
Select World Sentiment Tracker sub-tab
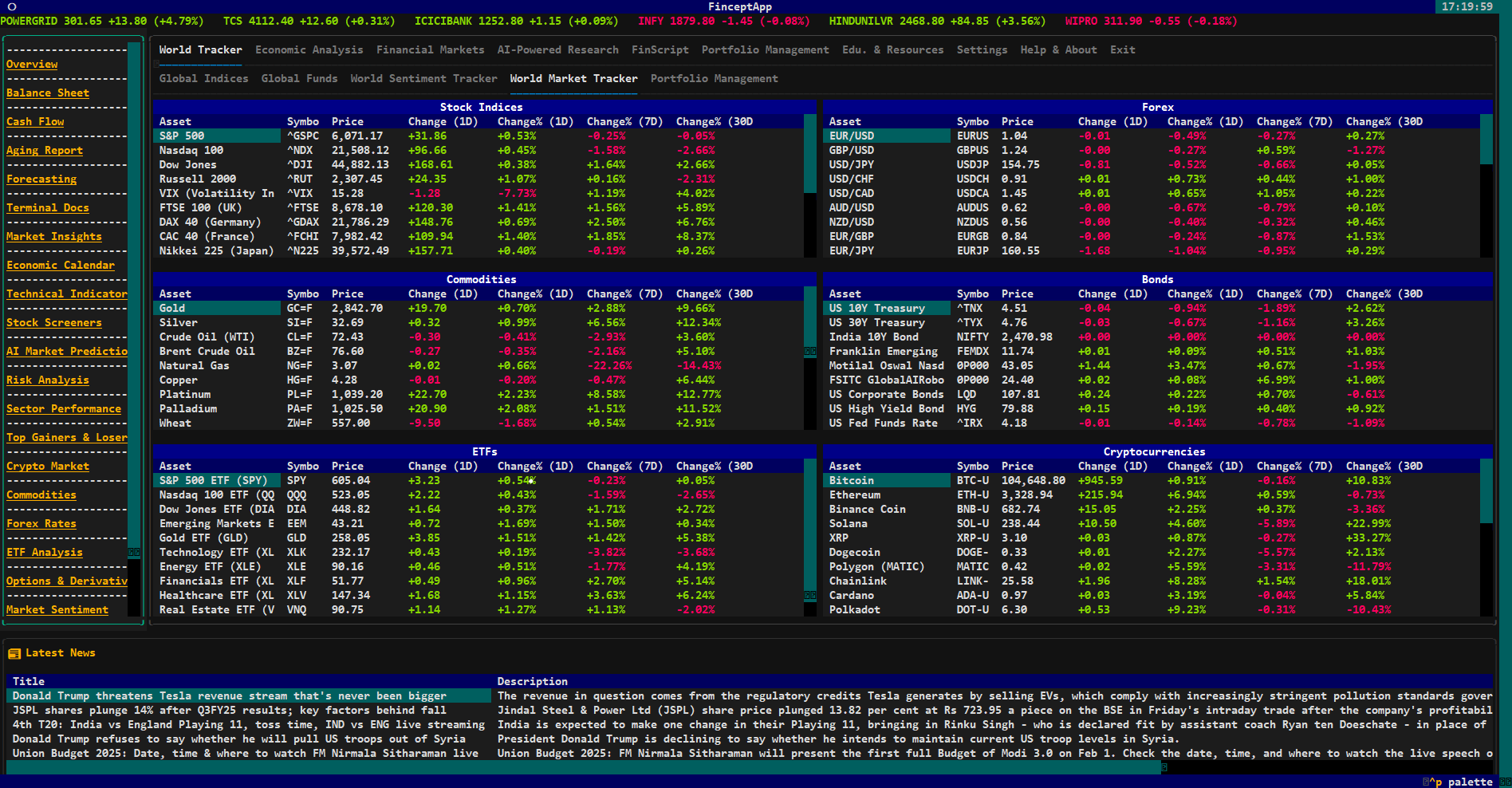pyautogui.click(x=424, y=78)
